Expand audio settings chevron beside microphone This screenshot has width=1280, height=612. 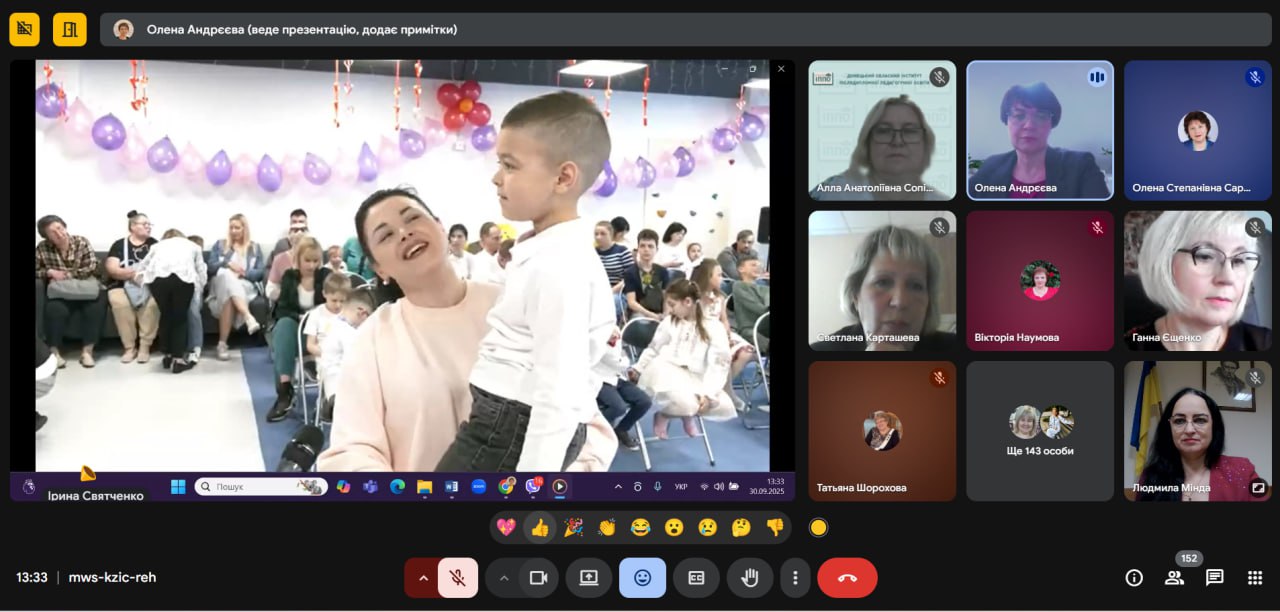click(x=423, y=577)
